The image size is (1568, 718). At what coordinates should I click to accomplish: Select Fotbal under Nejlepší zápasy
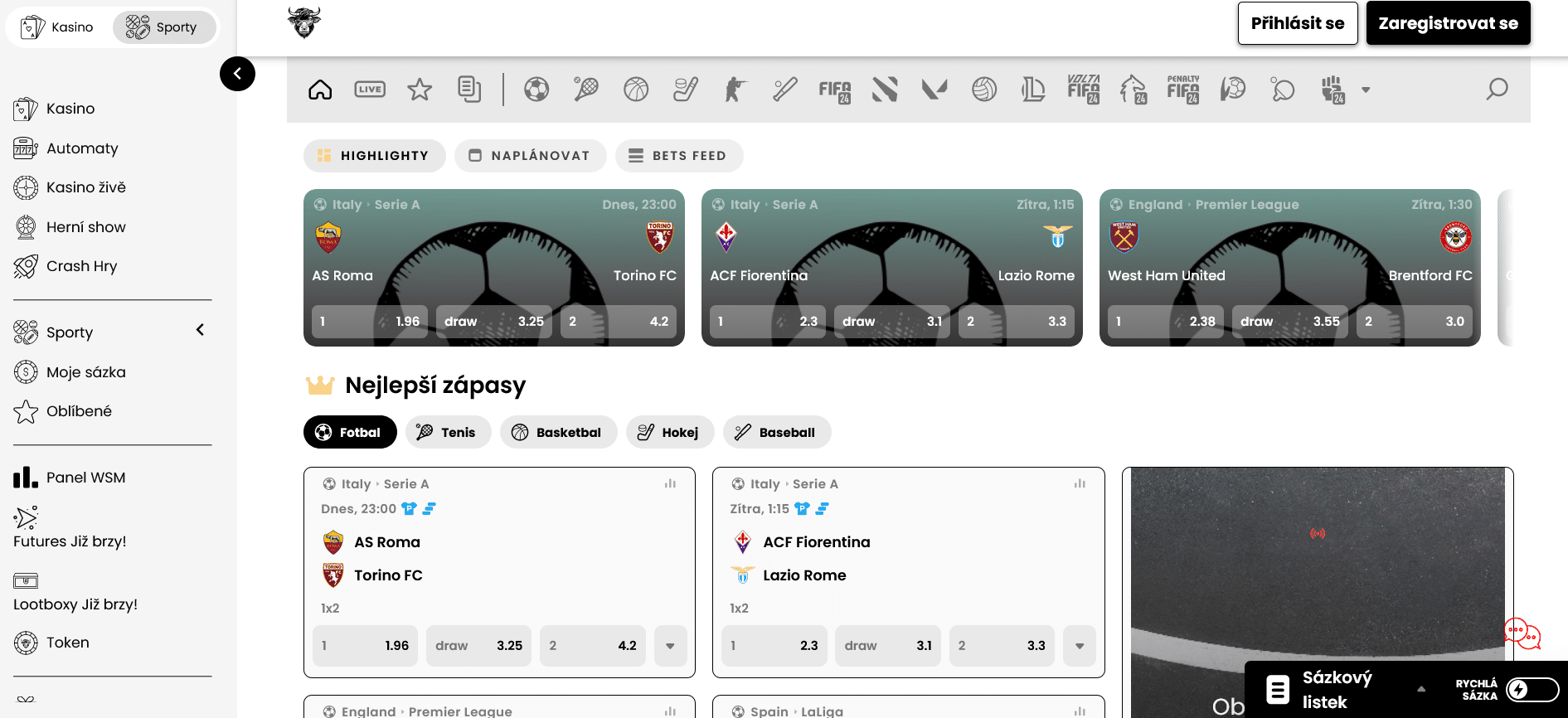pyautogui.click(x=350, y=432)
